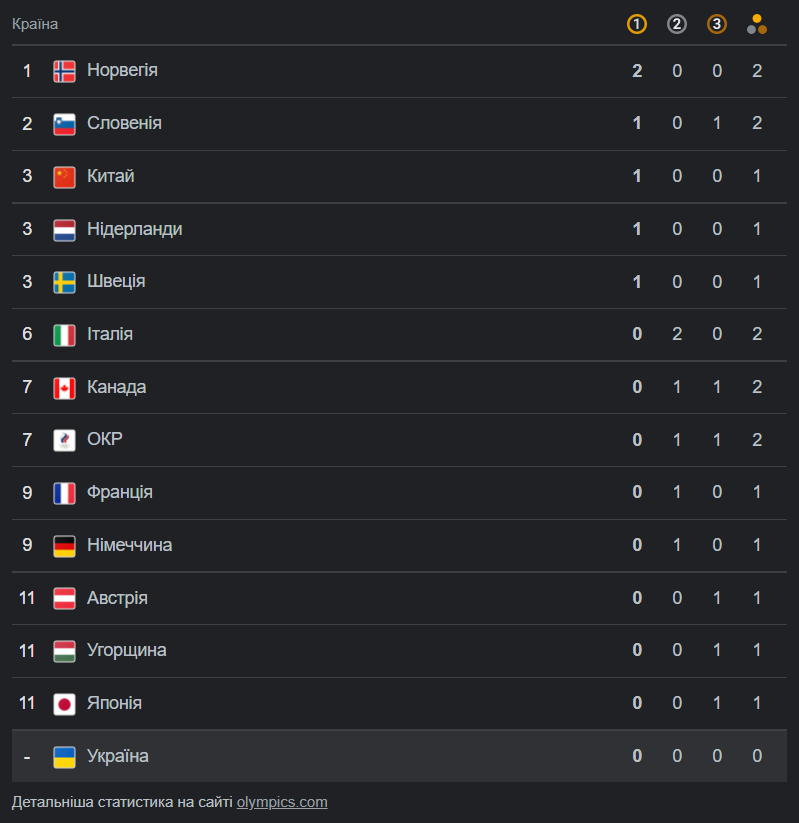Viewport: 799px width, 823px height.
Task: Click the Slovenia flag icon
Action: [x=64, y=124]
